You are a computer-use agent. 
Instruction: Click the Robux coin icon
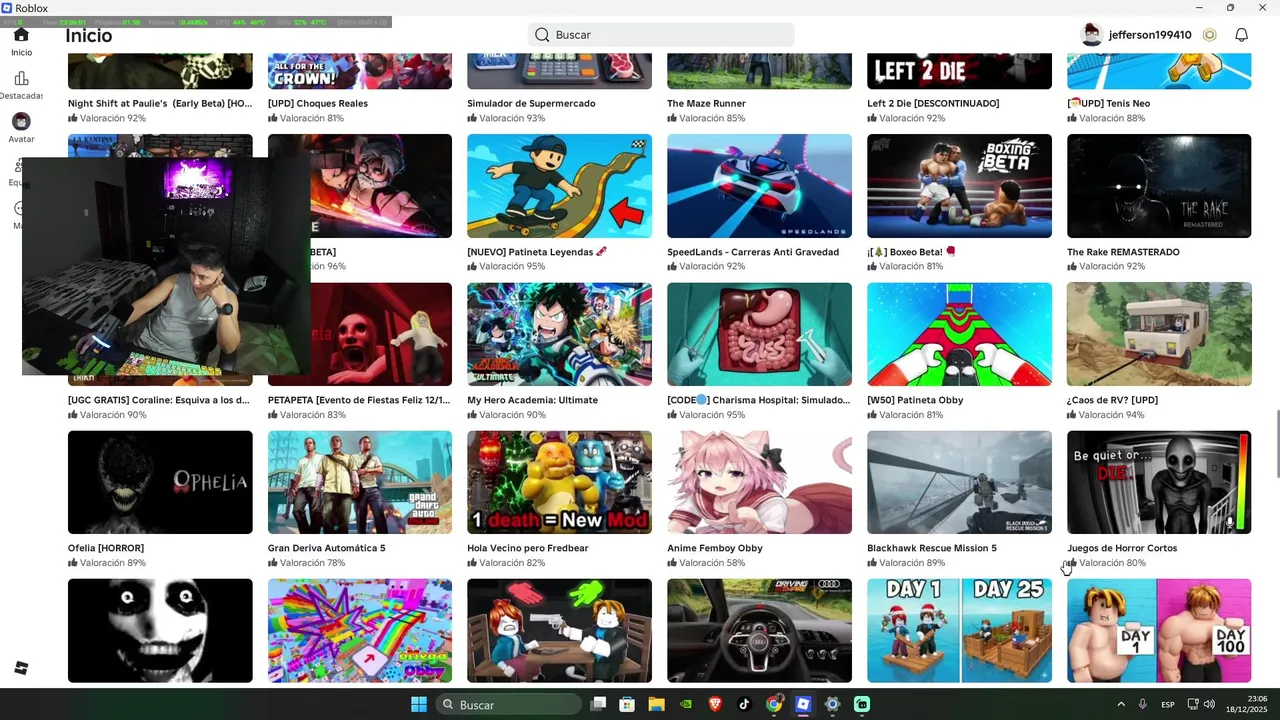[1209, 35]
